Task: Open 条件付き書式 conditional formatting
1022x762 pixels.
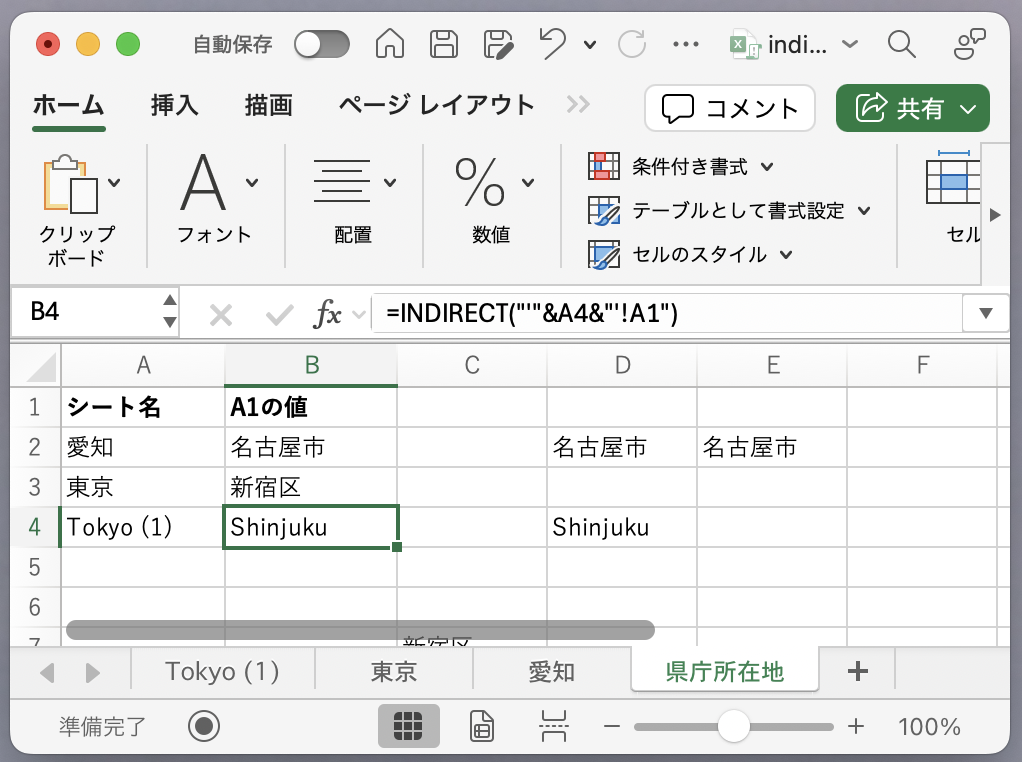Action: [x=680, y=167]
